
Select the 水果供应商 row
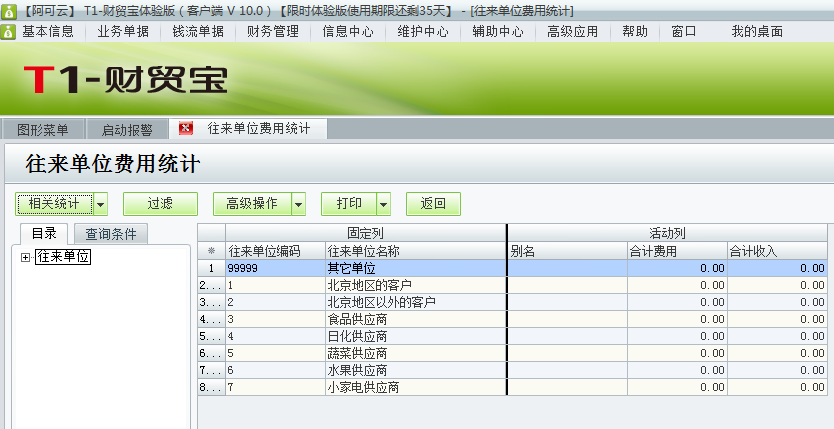point(513,371)
